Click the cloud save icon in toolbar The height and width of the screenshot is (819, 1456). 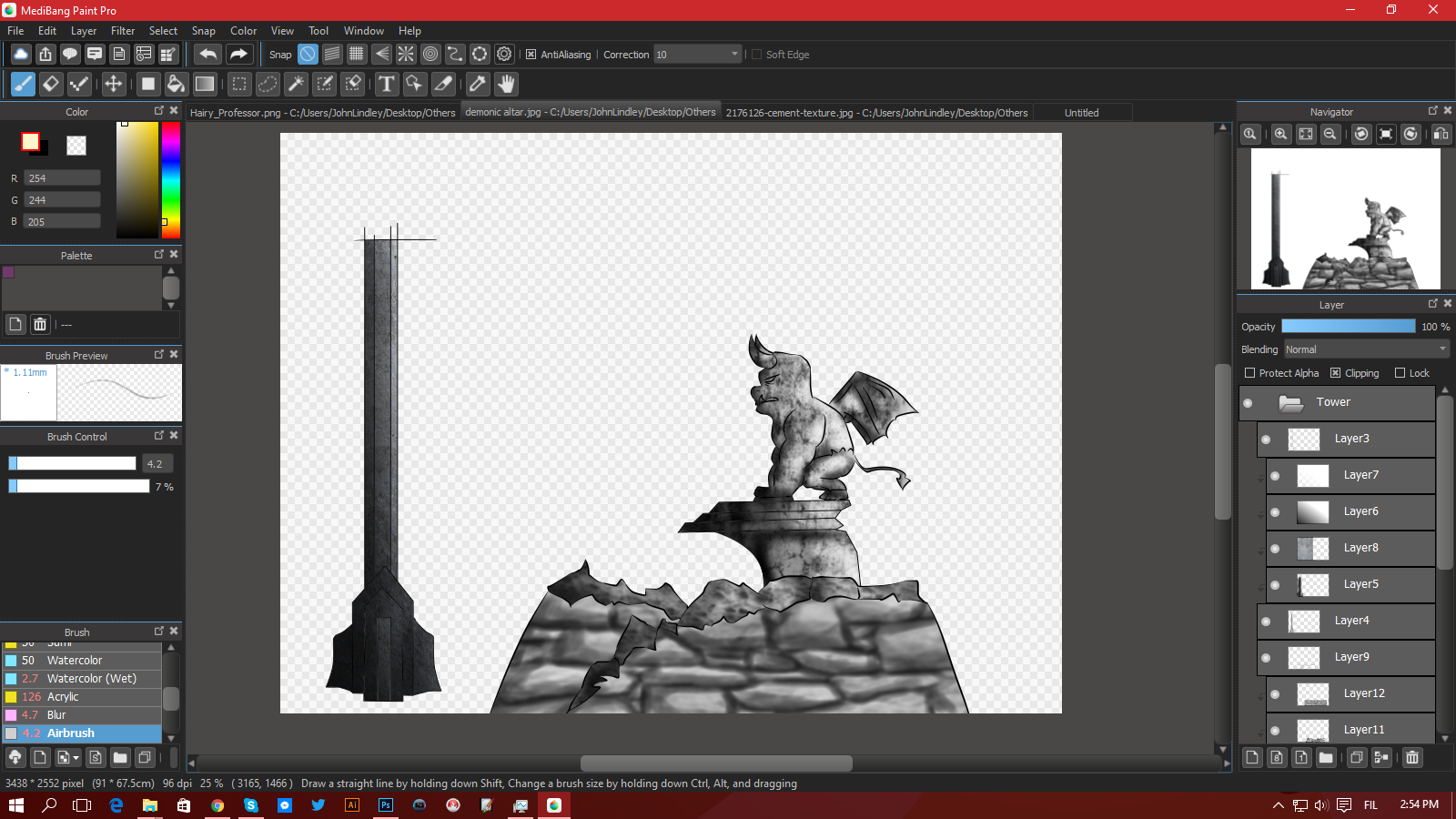20,55
